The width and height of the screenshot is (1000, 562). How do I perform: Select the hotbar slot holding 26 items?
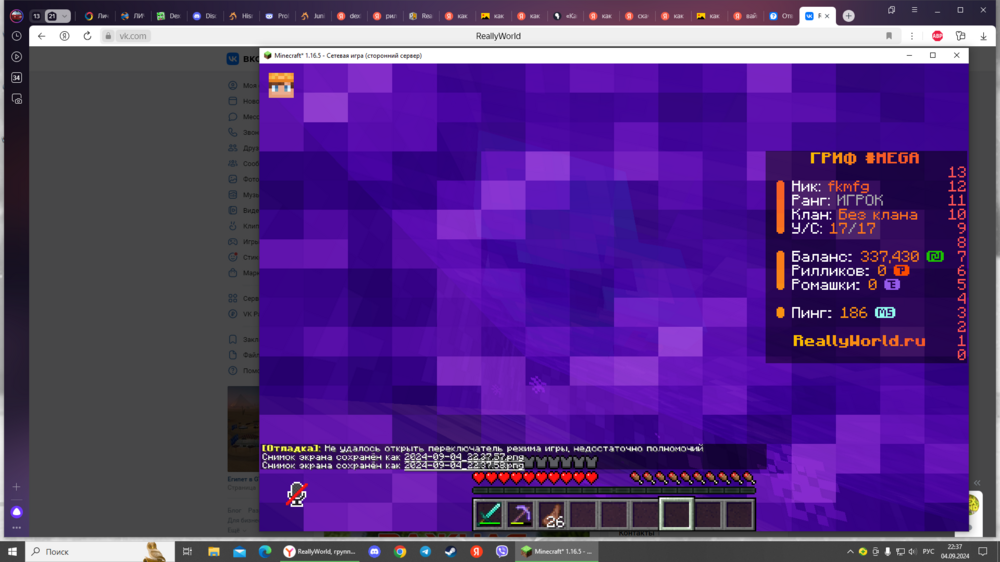click(552, 514)
